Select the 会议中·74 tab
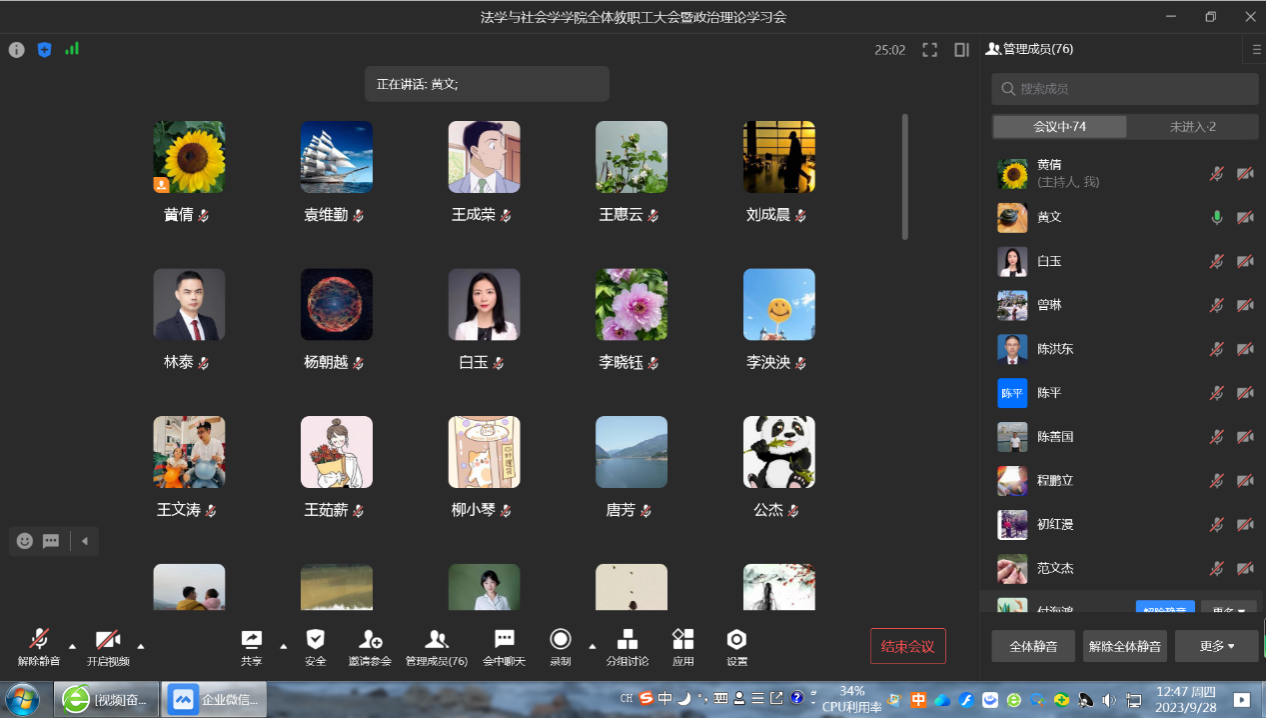 (x=1059, y=127)
